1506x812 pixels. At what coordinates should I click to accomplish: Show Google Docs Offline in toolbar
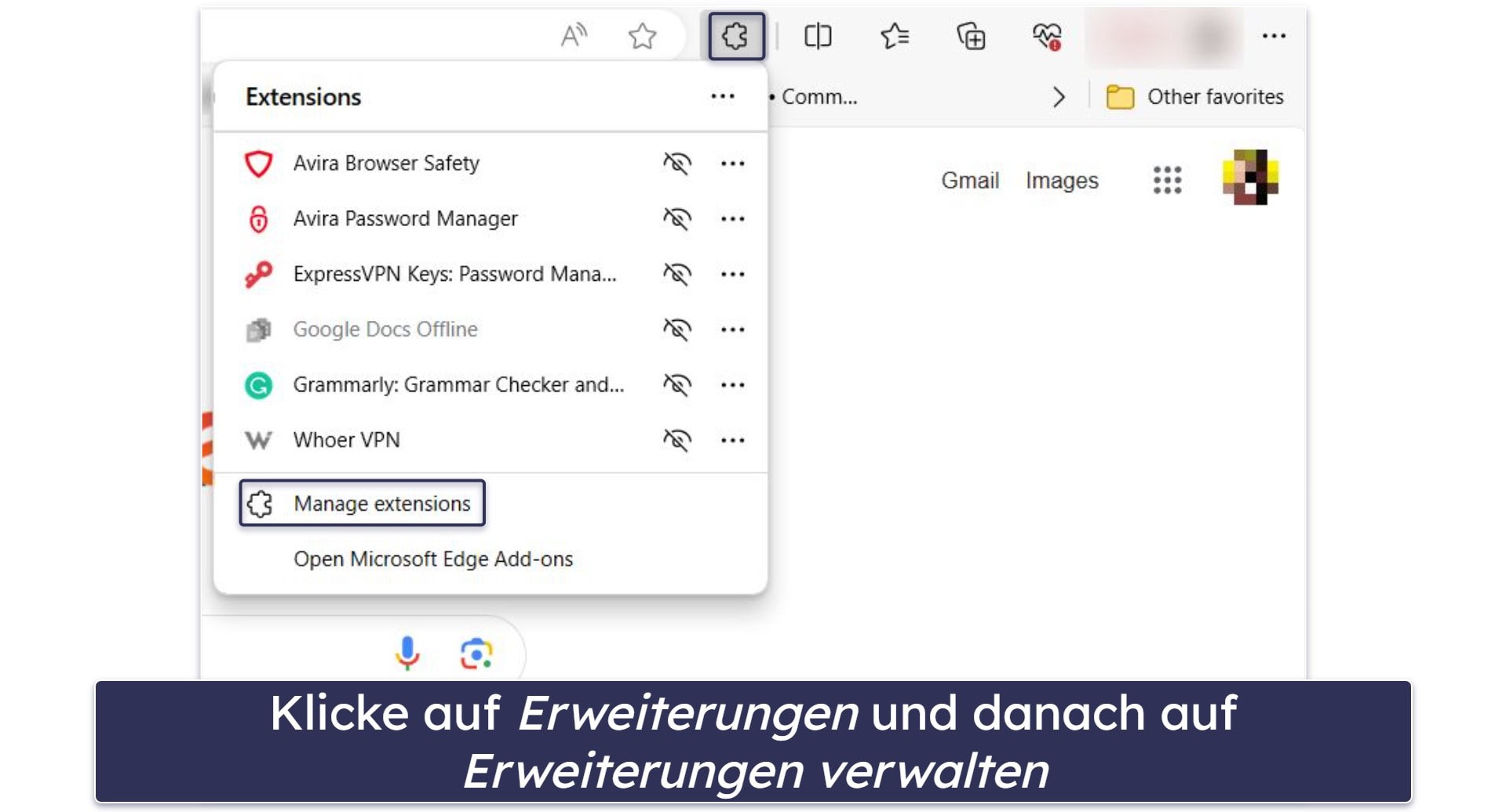[676, 330]
